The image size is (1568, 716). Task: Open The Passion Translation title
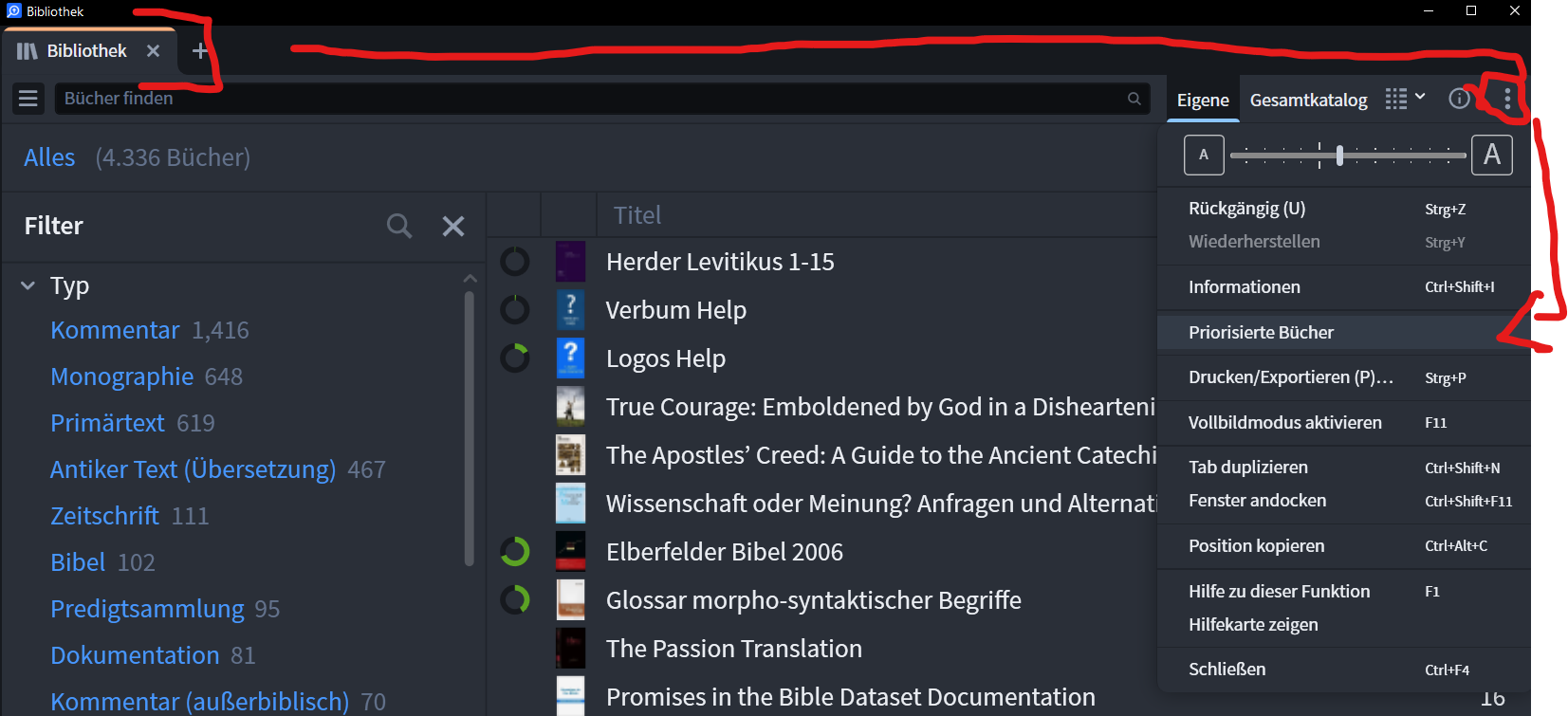coord(734,649)
